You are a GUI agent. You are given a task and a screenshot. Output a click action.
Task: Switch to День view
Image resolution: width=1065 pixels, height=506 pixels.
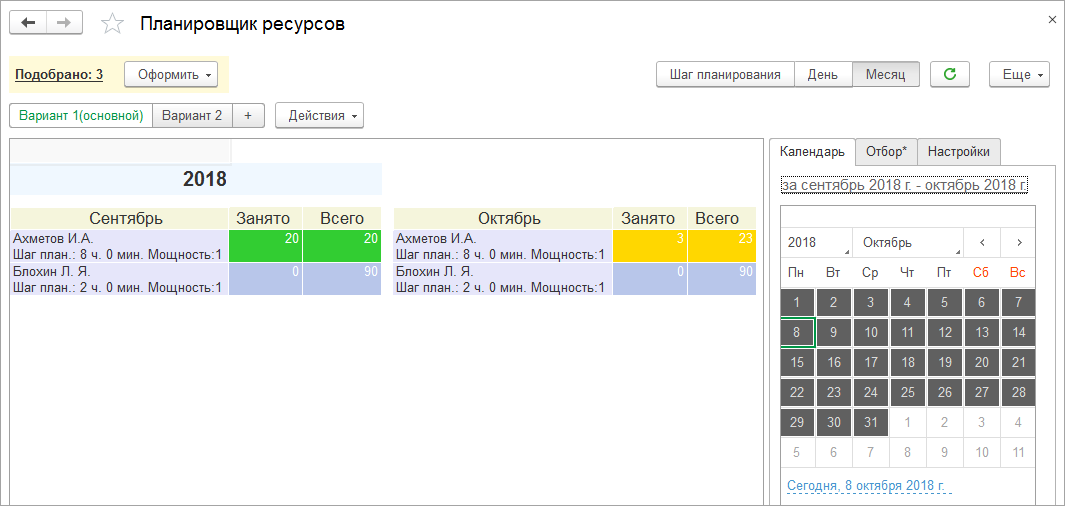pyautogui.click(x=823, y=75)
